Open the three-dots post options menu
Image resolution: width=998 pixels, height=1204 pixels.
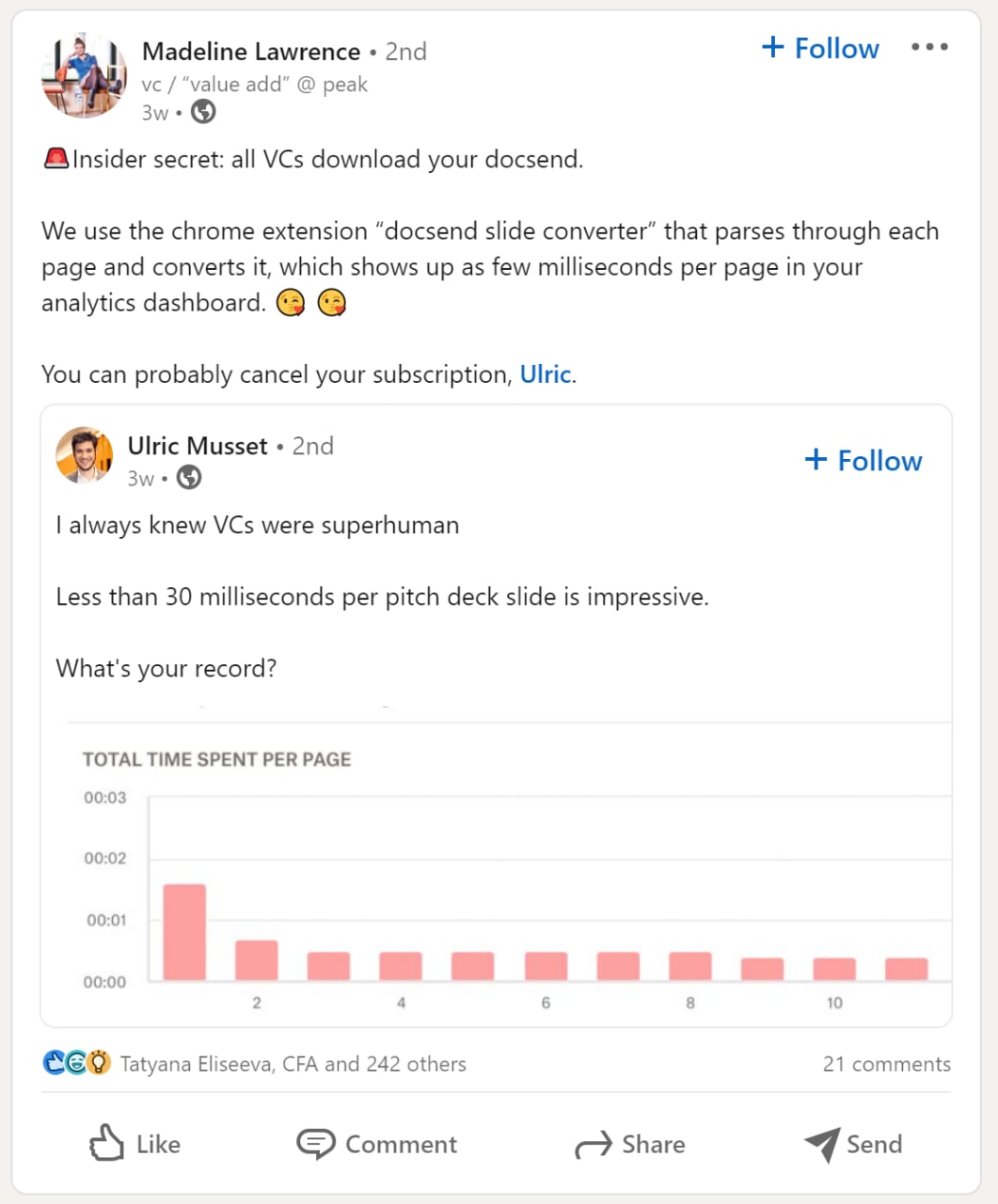pyautogui.click(x=929, y=47)
